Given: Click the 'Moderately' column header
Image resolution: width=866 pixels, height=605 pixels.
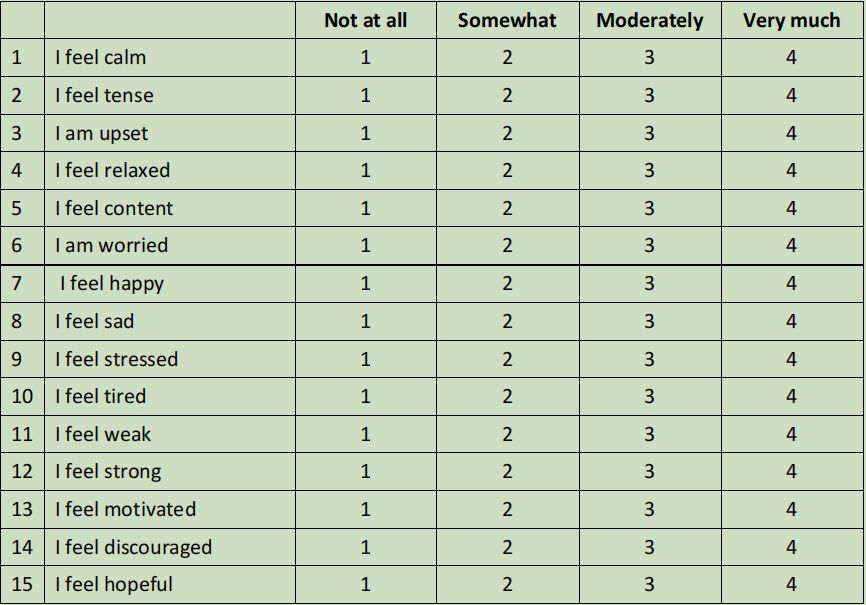Looking at the screenshot, I should [649, 20].
